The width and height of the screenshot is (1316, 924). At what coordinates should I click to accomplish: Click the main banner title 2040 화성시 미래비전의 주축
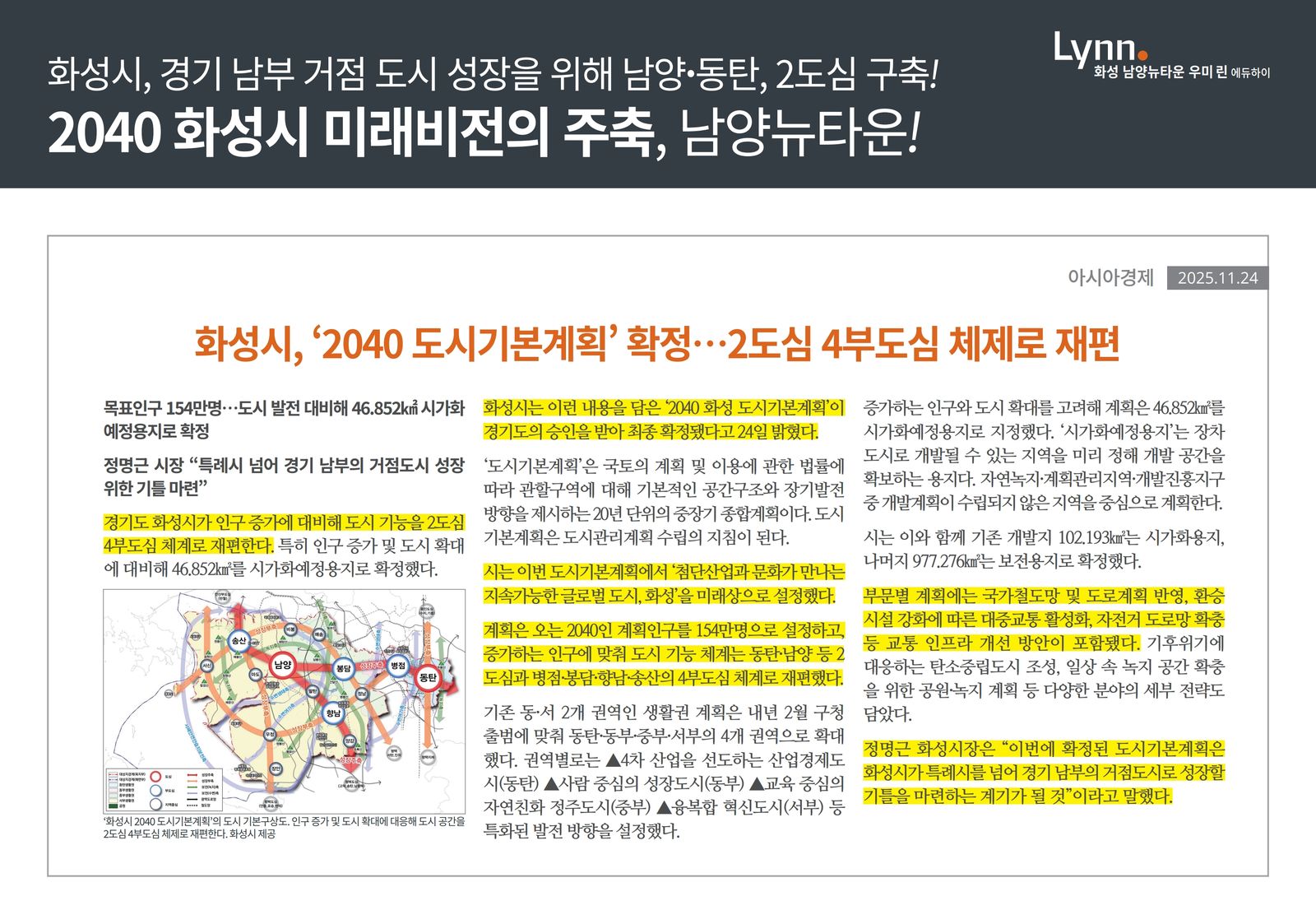click(x=481, y=133)
